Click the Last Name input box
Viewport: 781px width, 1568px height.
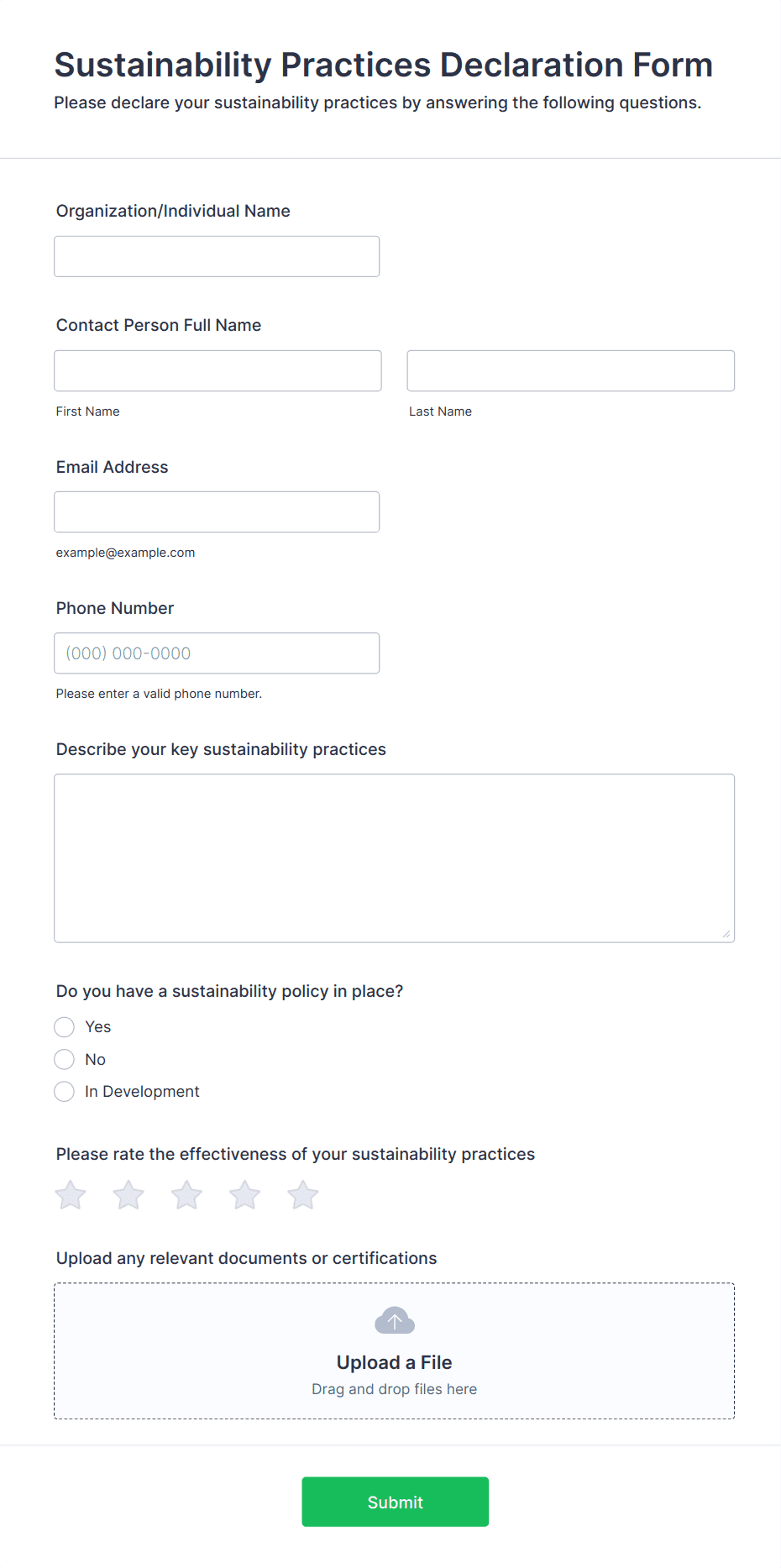(x=571, y=370)
